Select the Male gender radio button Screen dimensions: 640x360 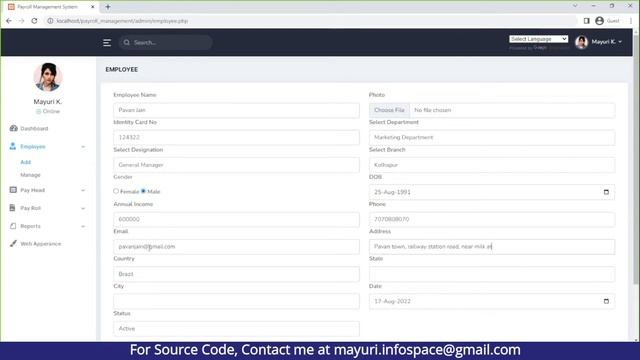(143, 191)
